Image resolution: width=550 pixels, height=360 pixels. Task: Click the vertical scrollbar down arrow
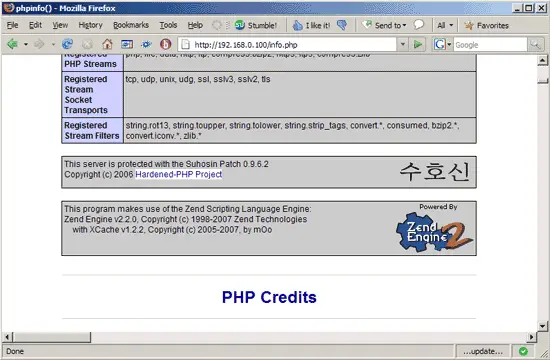[x=542, y=326]
